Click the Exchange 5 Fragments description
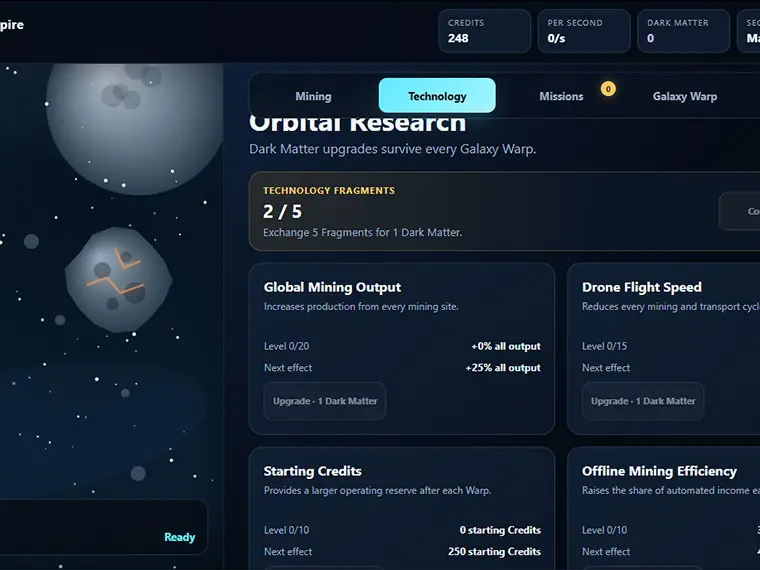Image resolution: width=760 pixels, height=570 pixels. coord(363,233)
